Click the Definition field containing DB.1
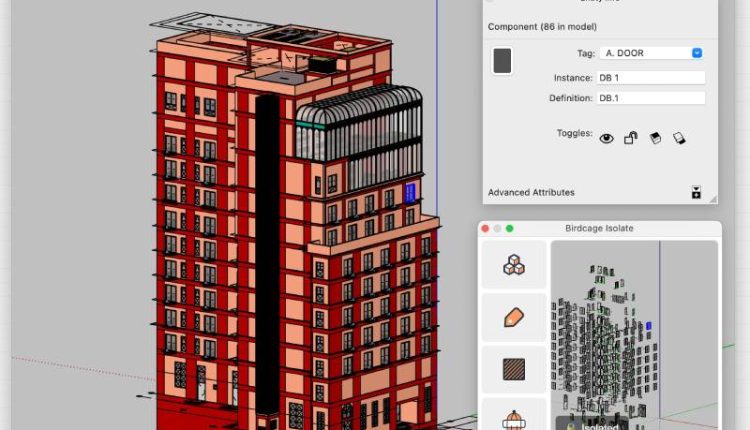Viewport: 750px width, 430px height. [x=651, y=98]
